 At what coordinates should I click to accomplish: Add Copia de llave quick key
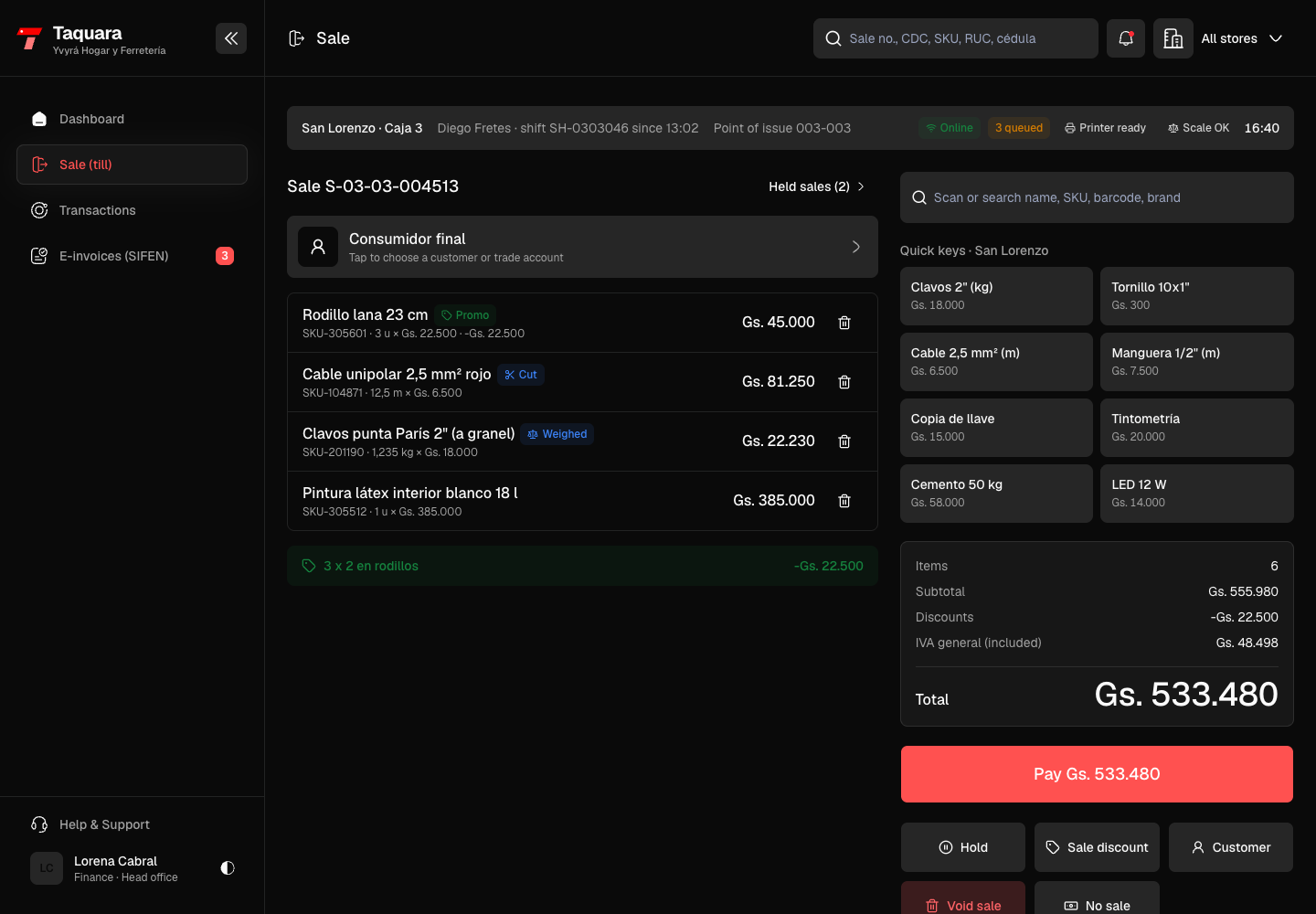(x=996, y=428)
